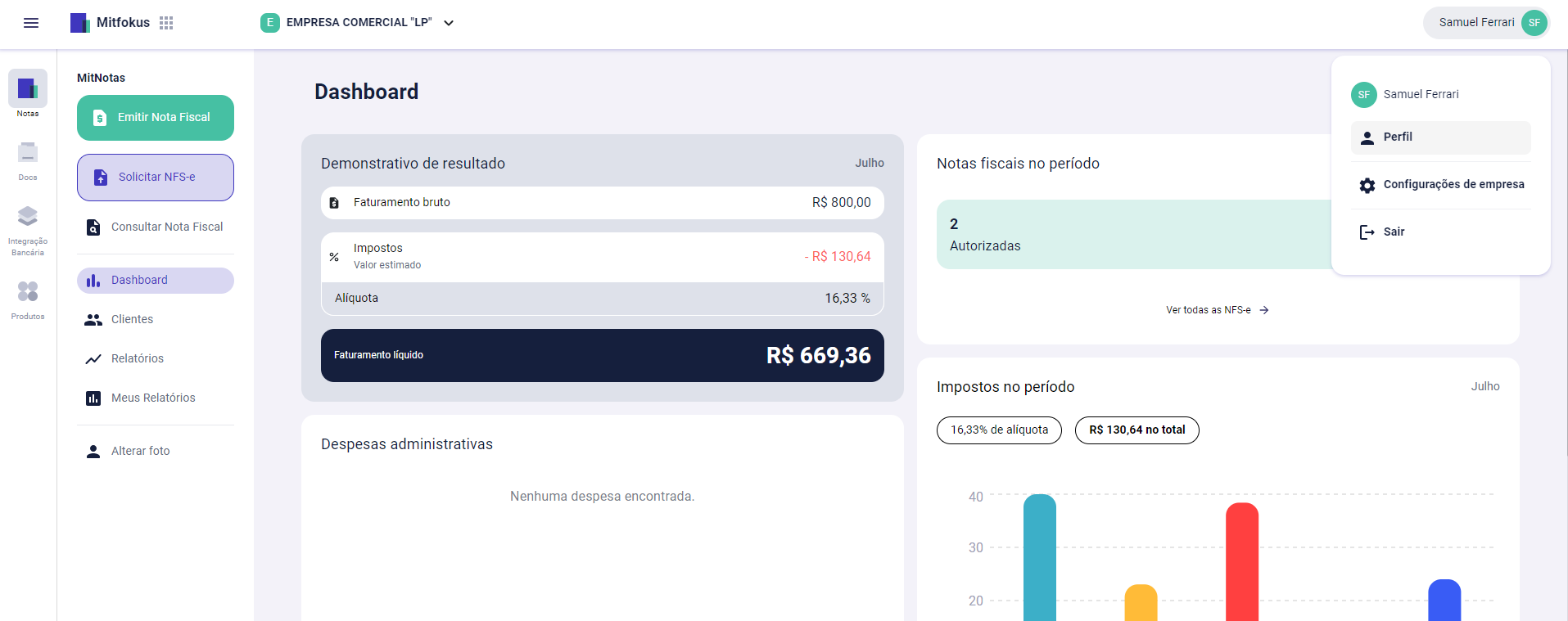Select Dashboard in the sidebar
This screenshot has width=1568, height=621.
(156, 281)
